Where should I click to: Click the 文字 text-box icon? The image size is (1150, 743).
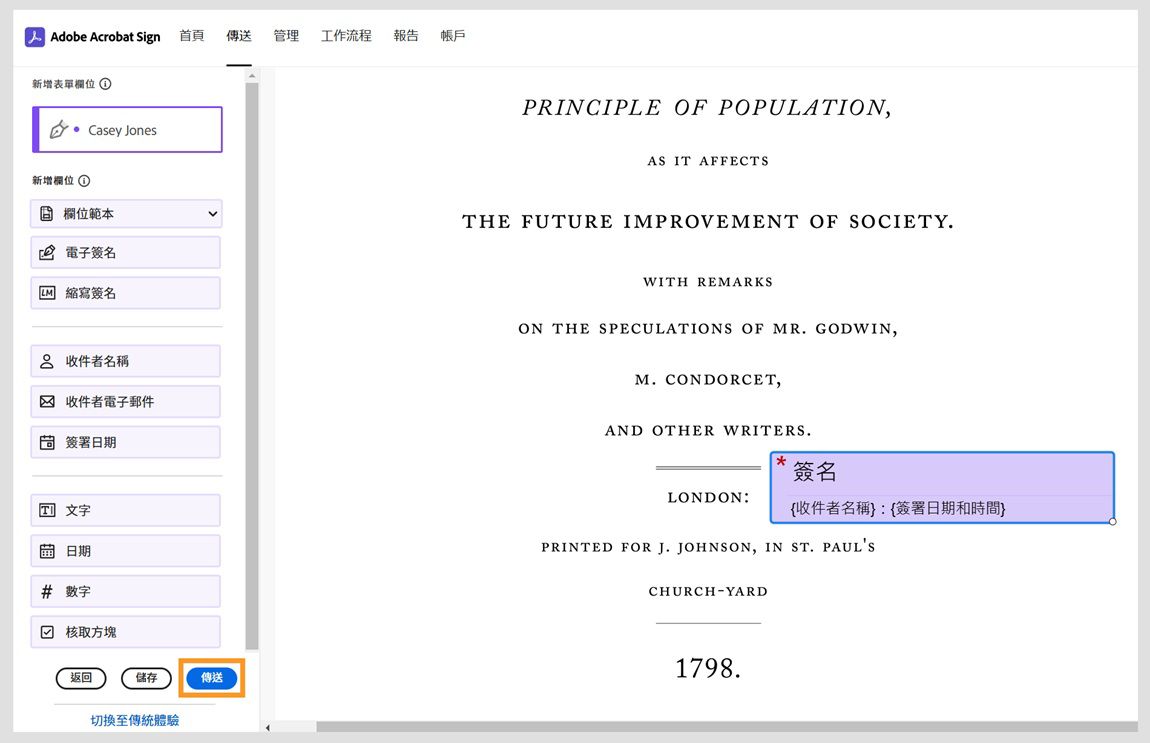pos(47,510)
